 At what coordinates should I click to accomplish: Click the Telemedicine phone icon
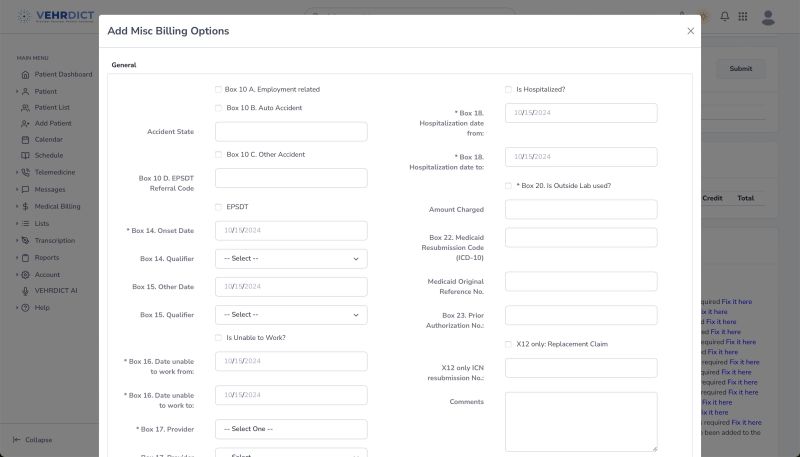(27, 172)
